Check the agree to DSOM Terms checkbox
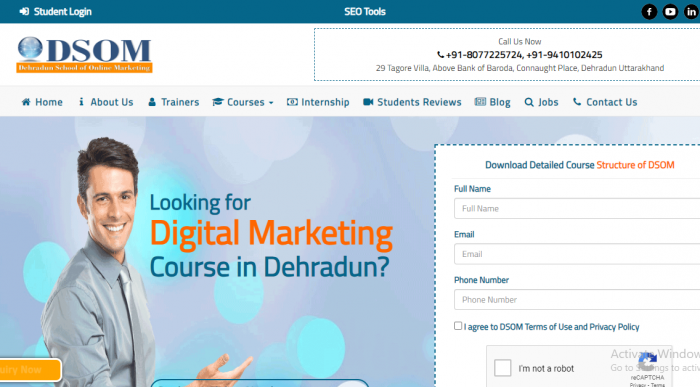700x387 pixels. [x=458, y=326]
